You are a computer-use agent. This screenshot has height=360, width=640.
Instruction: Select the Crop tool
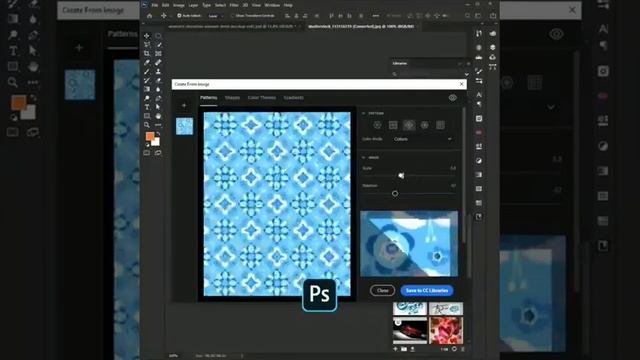tap(147, 53)
